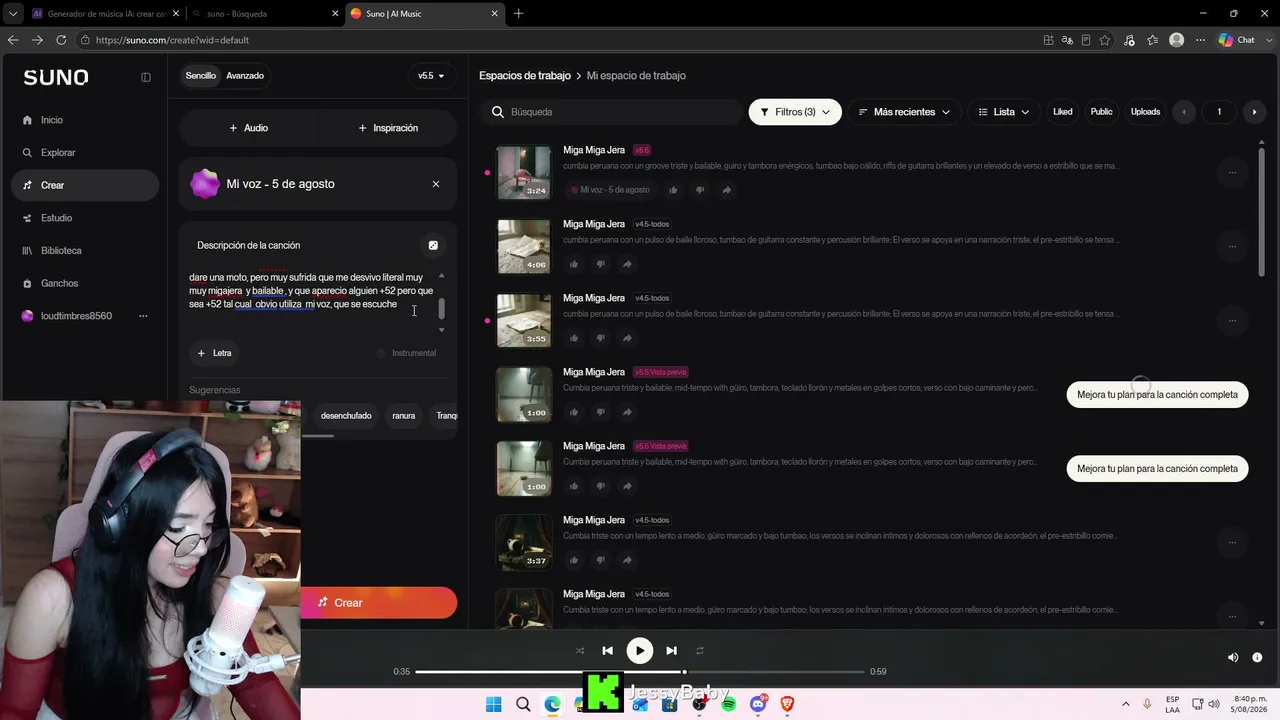This screenshot has width=1280, height=720.
Task: Skip to the previous track
Action: click(607, 651)
